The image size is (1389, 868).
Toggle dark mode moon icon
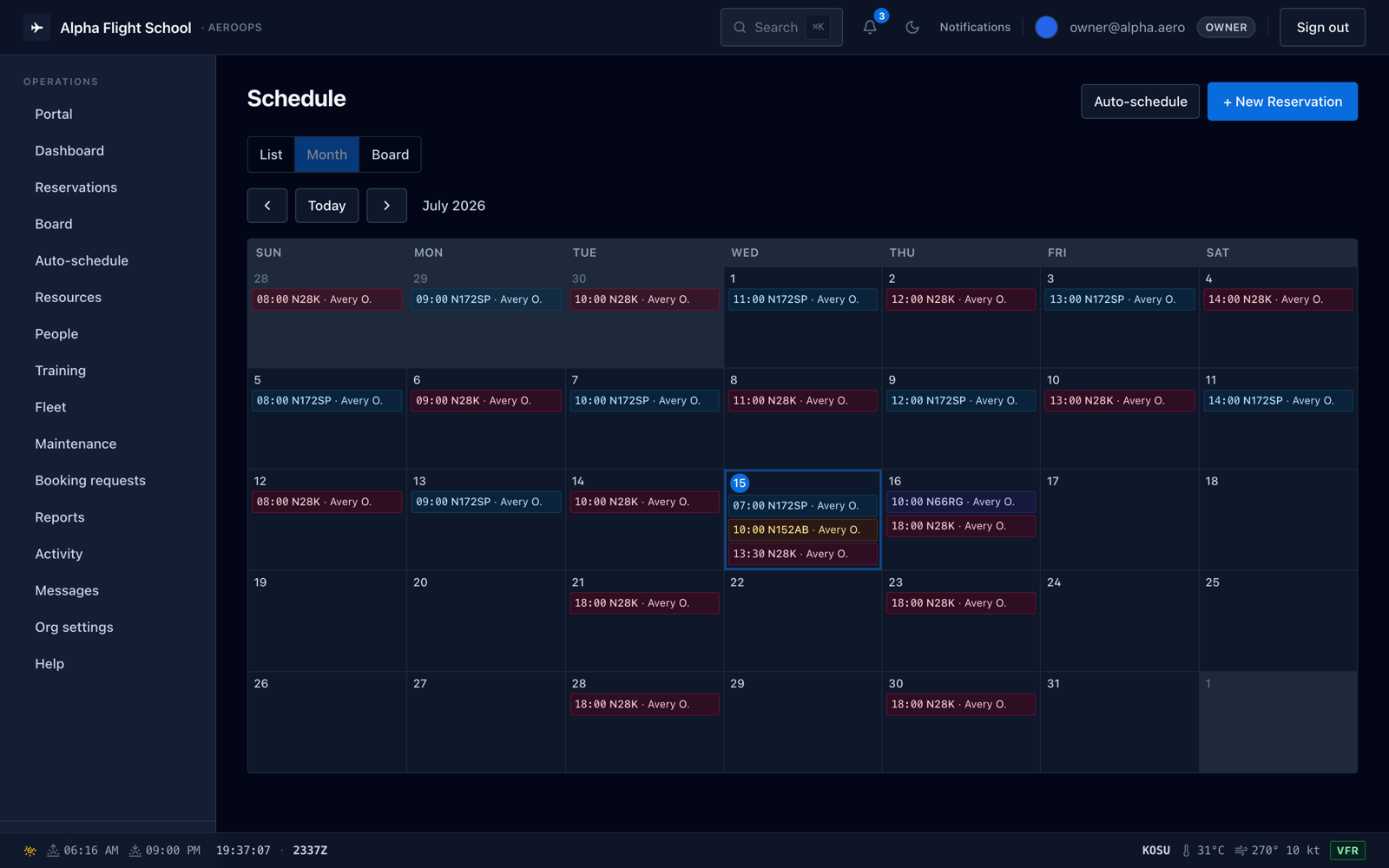coord(912,27)
